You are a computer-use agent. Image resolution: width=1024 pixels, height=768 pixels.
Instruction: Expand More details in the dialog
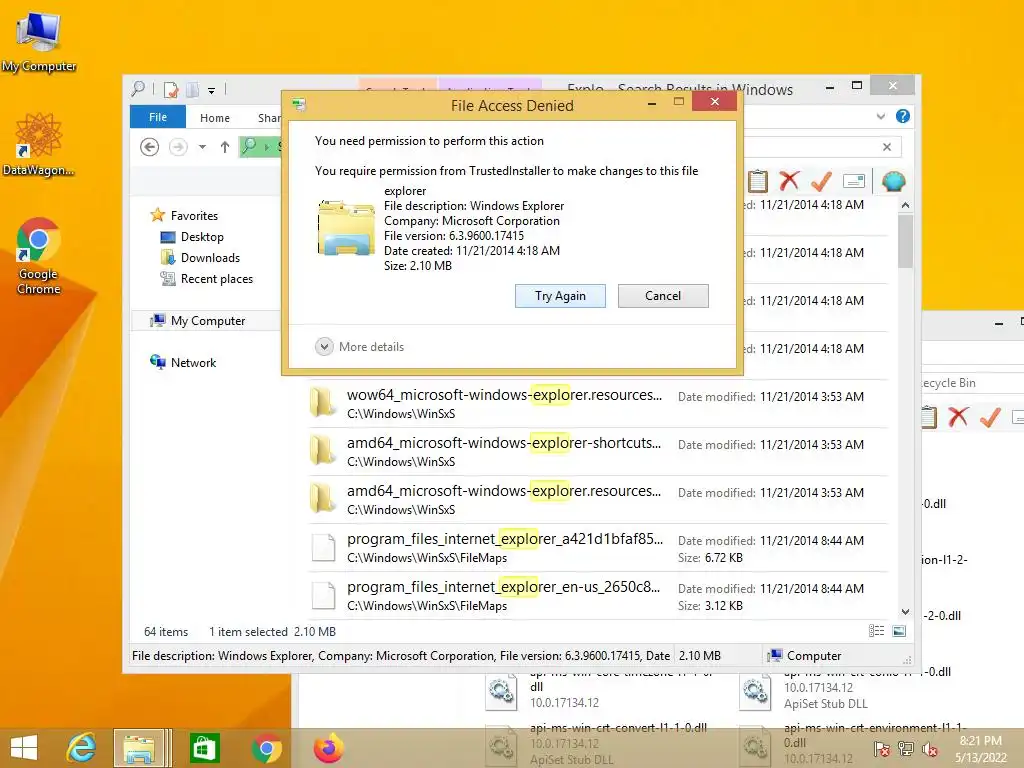coord(360,347)
